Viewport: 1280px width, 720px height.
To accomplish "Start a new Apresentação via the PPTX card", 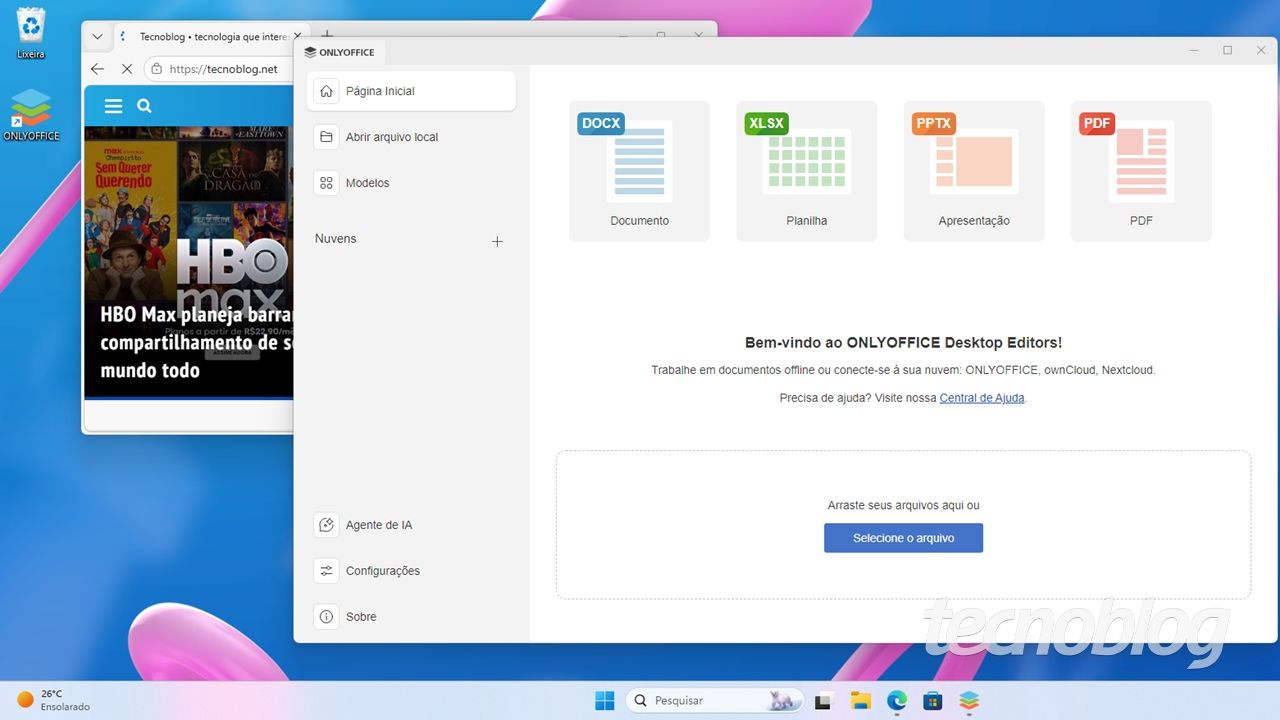I will point(973,165).
